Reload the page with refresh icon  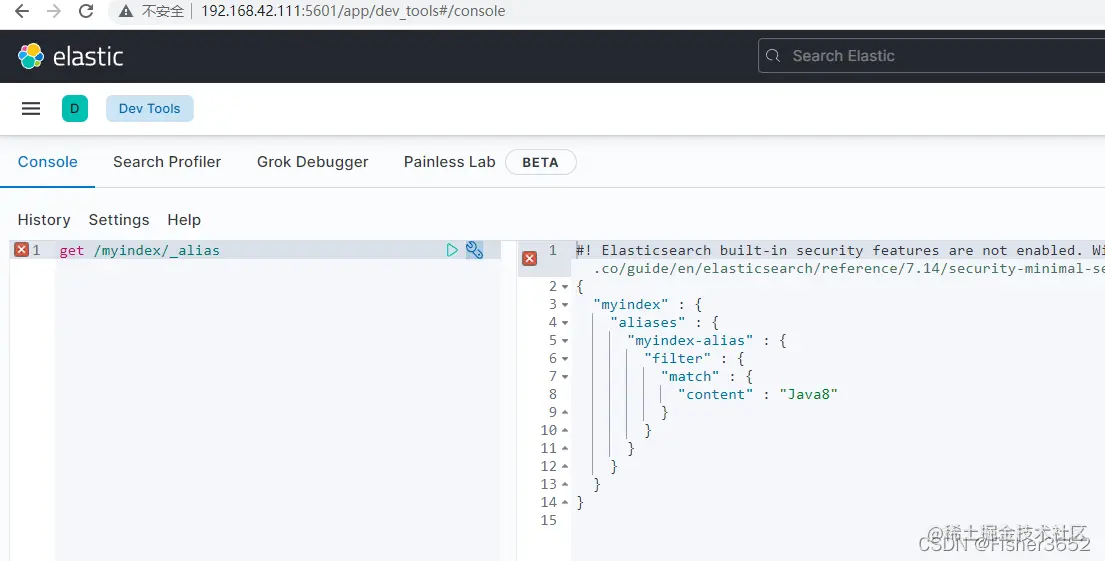tap(86, 11)
